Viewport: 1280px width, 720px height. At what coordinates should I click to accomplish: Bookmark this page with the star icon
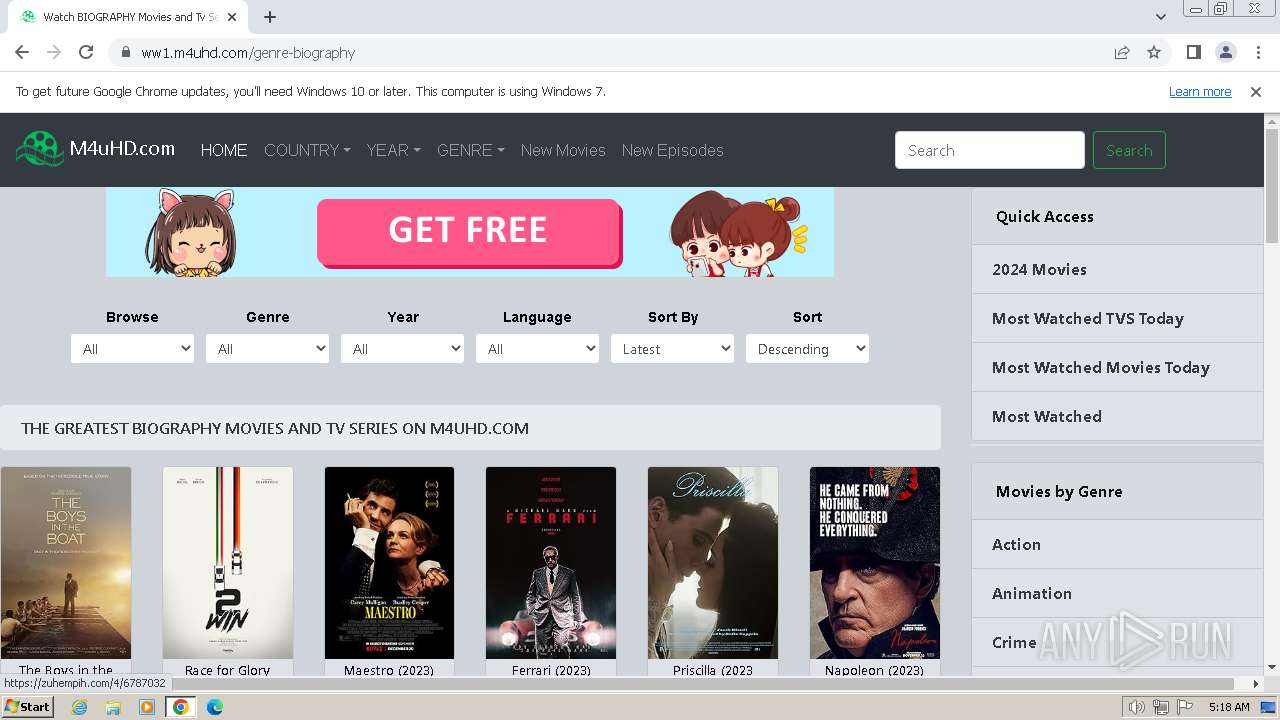click(x=1154, y=52)
